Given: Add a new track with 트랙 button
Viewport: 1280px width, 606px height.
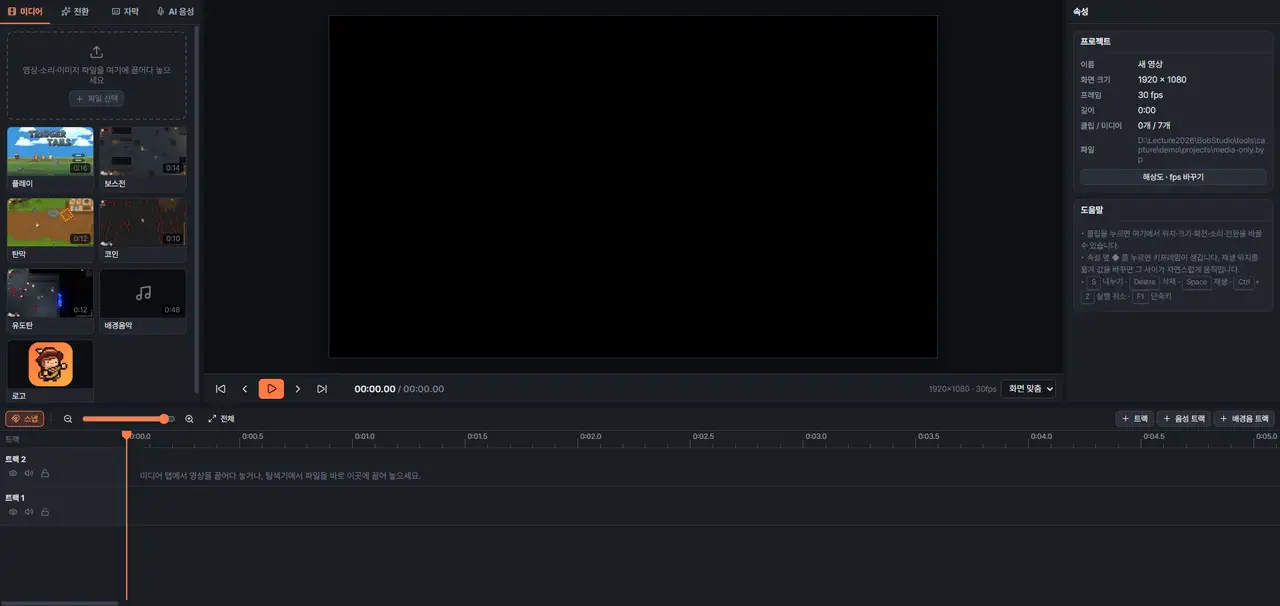Looking at the screenshot, I should point(1135,419).
